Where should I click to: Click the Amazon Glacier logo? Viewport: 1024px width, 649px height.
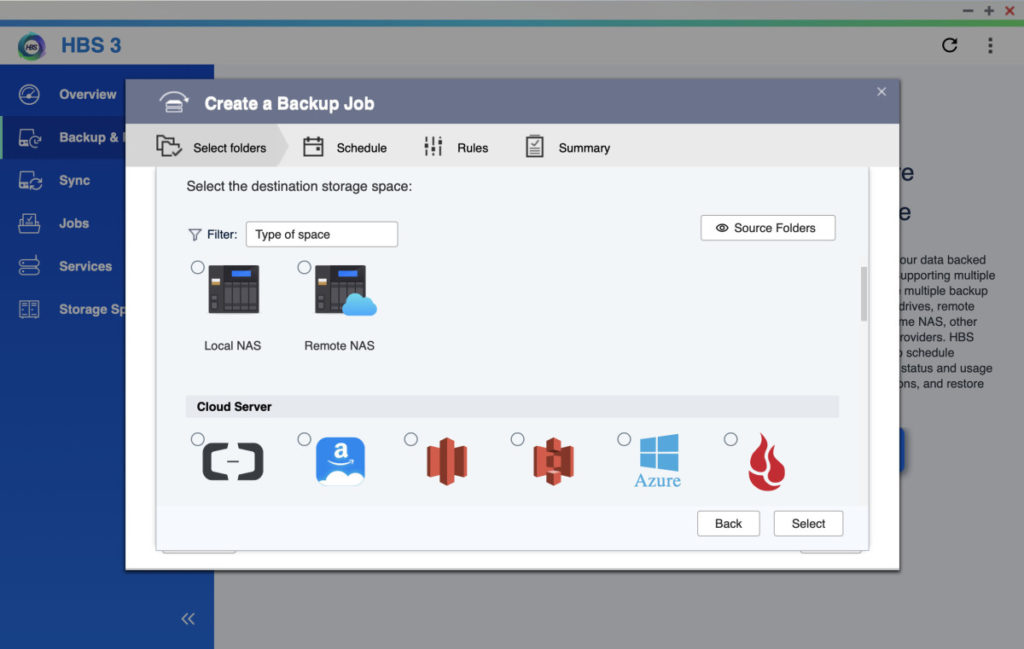coord(447,462)
